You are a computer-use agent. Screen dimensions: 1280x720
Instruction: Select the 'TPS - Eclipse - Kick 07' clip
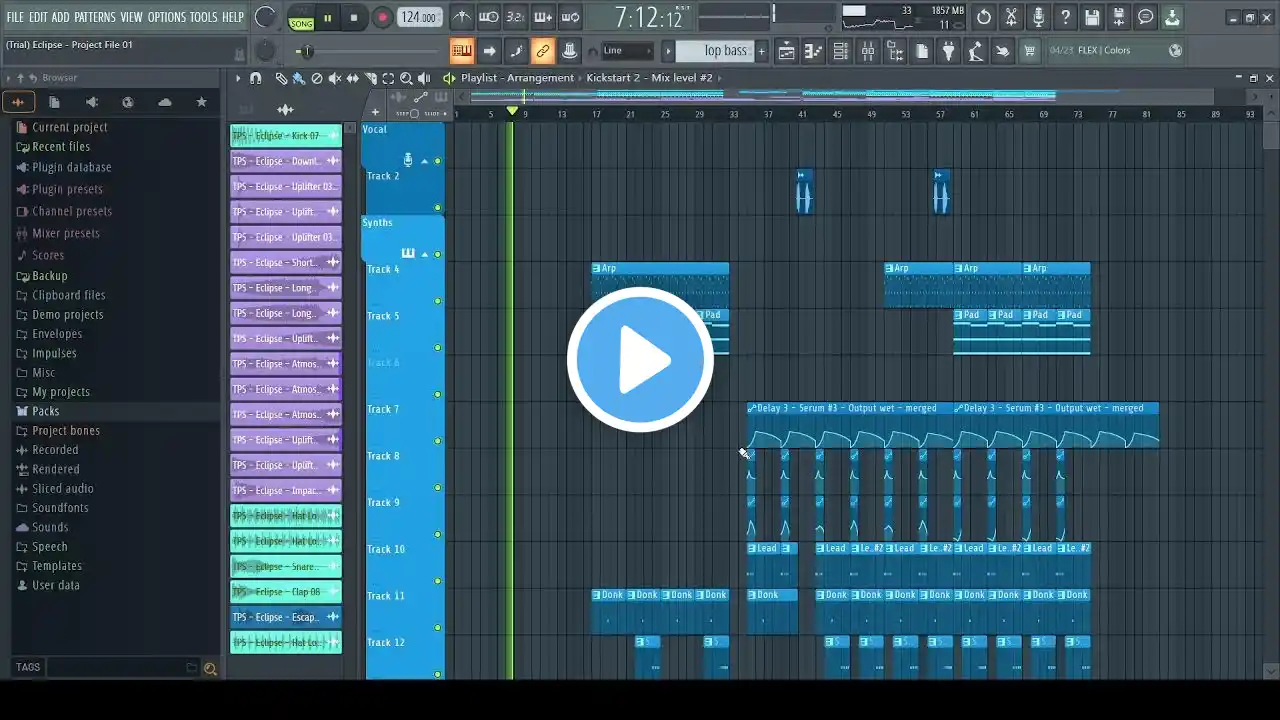pos(286,135)
